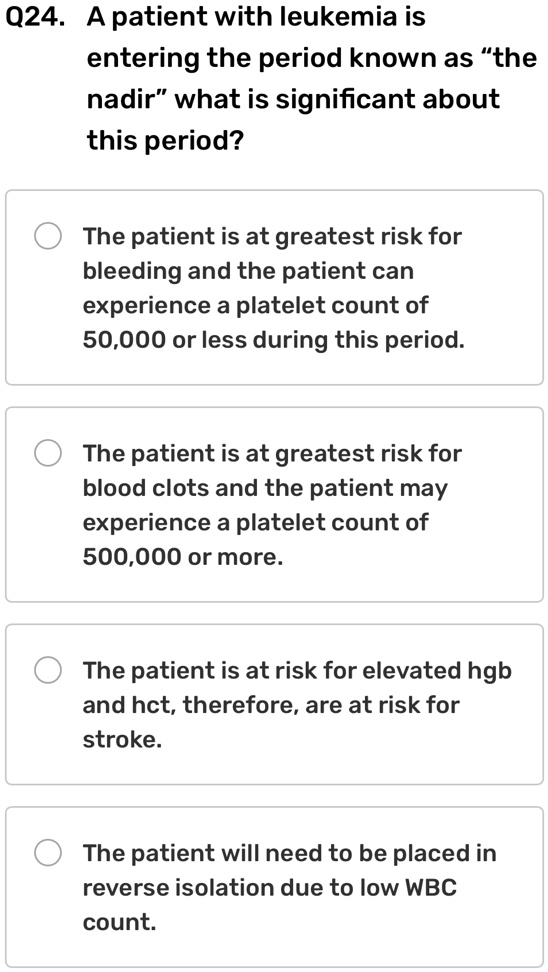548x972 pixels.
Task: Click the line "reverse isolation due to low WBC"
Action: [270, 888]
